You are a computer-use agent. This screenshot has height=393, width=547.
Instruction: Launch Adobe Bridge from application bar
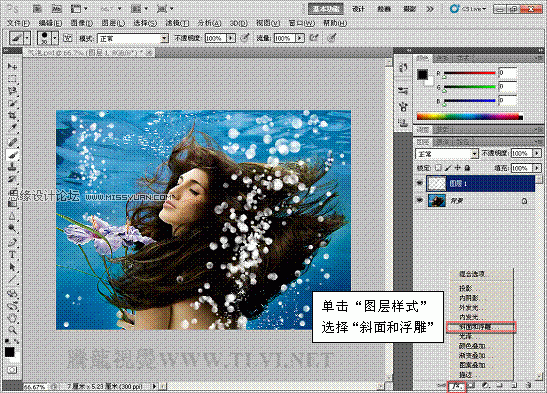[x=37, y=9]
